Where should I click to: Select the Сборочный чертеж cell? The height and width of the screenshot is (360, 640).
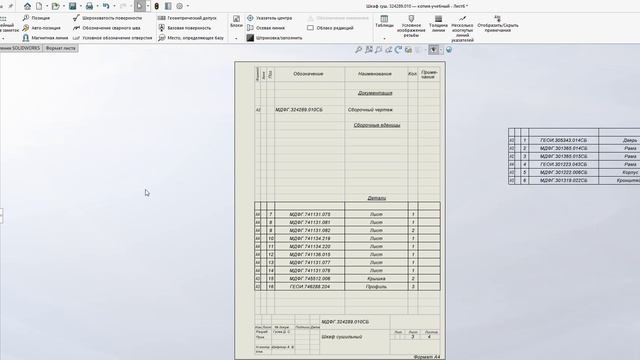coord(370,110)
